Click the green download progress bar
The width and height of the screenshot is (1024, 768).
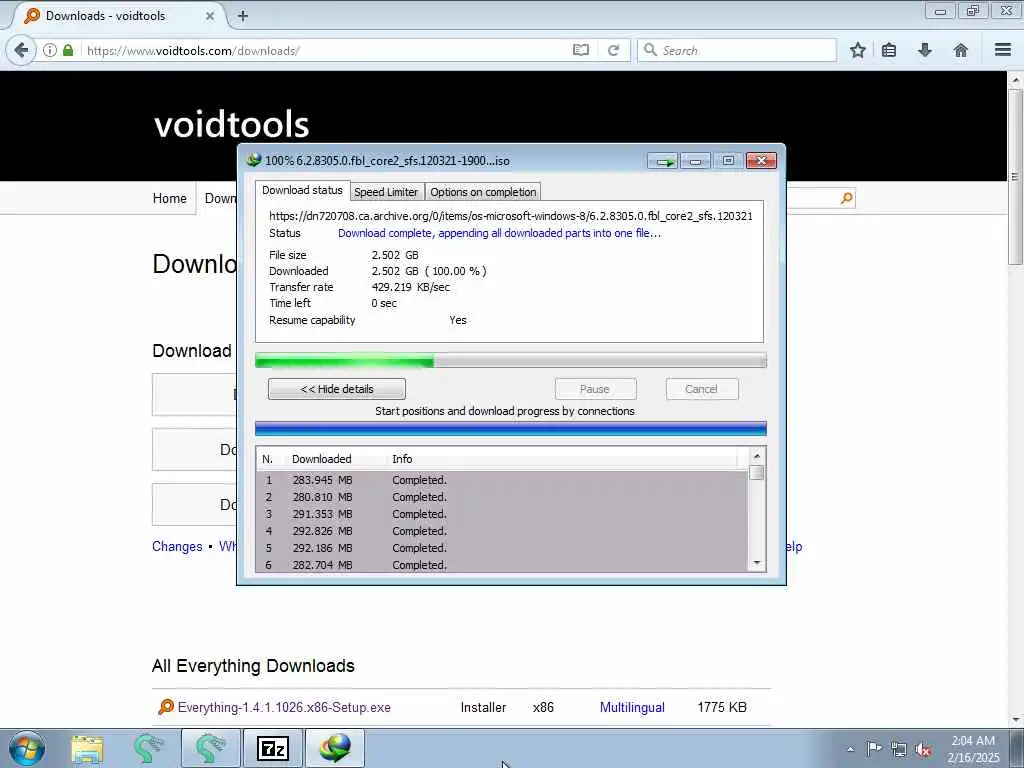point(511,360)
